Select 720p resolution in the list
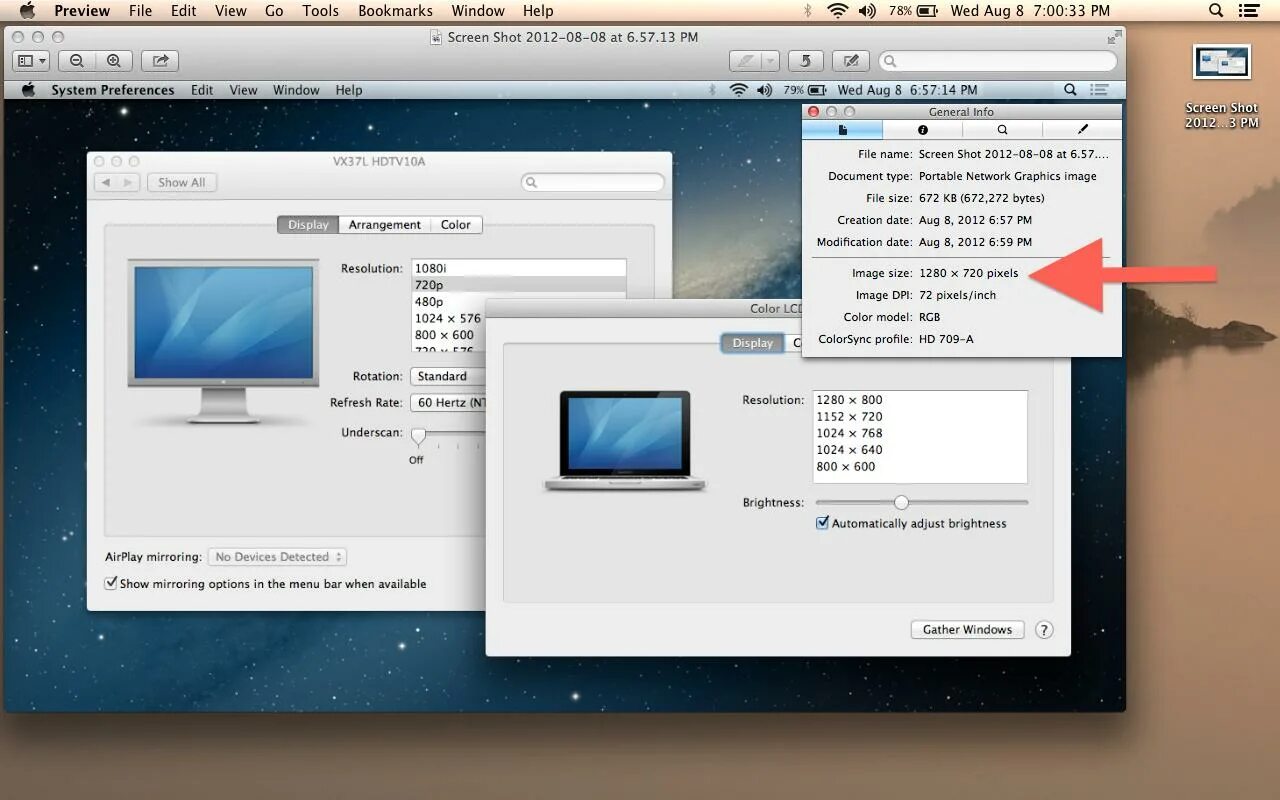Screen dimensions: 1280x800 pos(519,285)
